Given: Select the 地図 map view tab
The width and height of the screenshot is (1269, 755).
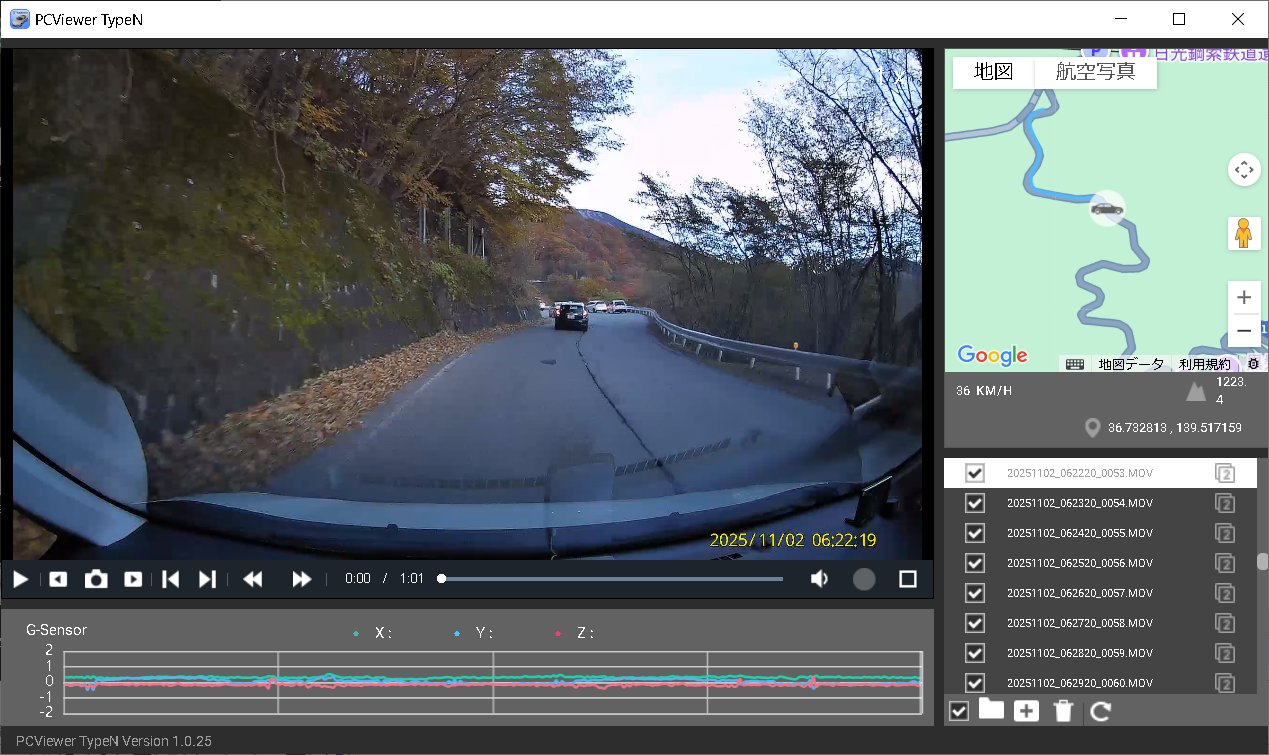Looking at the screenshot, I should [x=993, y=72].
